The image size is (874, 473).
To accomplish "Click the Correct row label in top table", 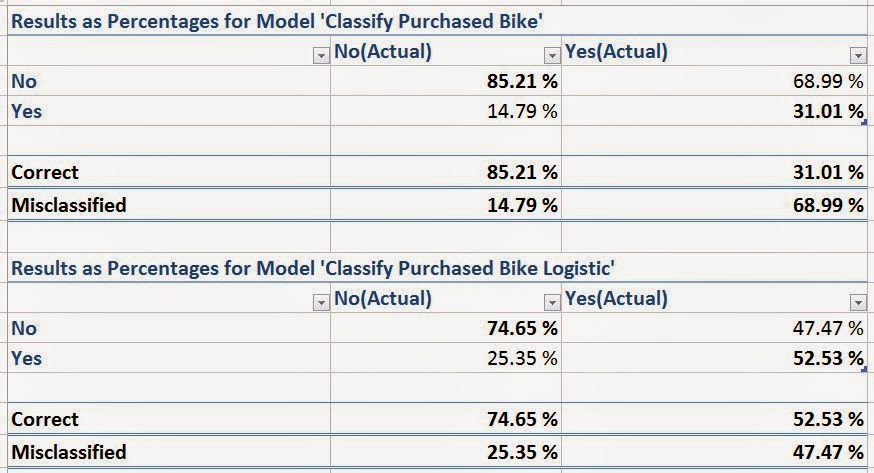I will (45, 172).
